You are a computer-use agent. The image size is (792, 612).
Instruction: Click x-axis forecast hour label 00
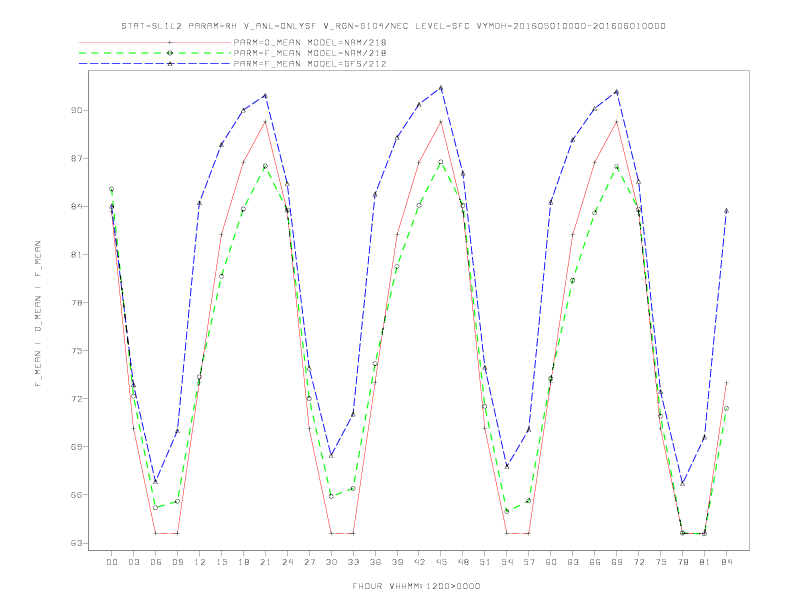112,562
